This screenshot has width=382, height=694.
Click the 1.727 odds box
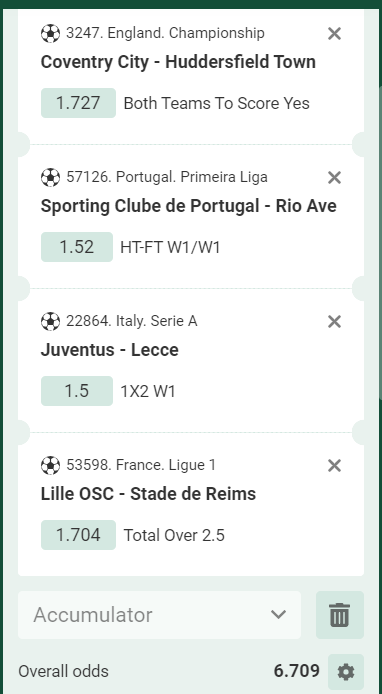coord(78,103)
